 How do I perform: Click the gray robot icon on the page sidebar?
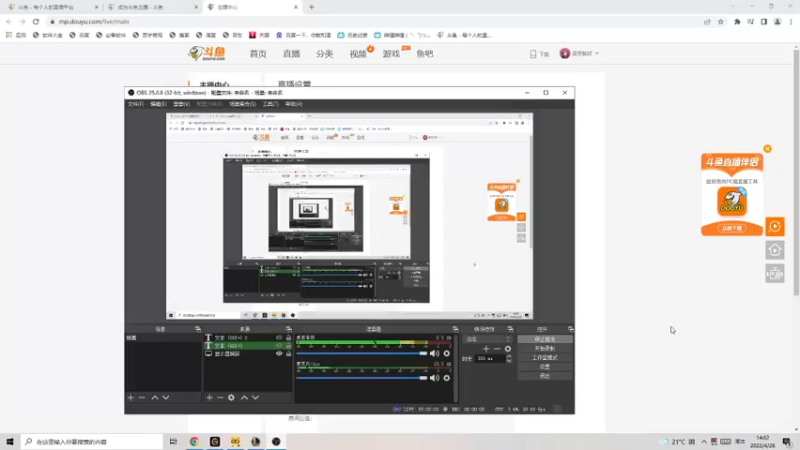tap(775, 274)
